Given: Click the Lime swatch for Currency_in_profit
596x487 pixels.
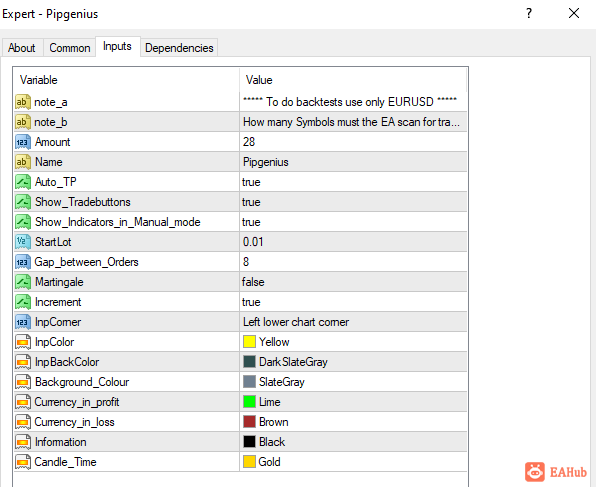Looking at the screenshot, I should (x=249, y=401).
